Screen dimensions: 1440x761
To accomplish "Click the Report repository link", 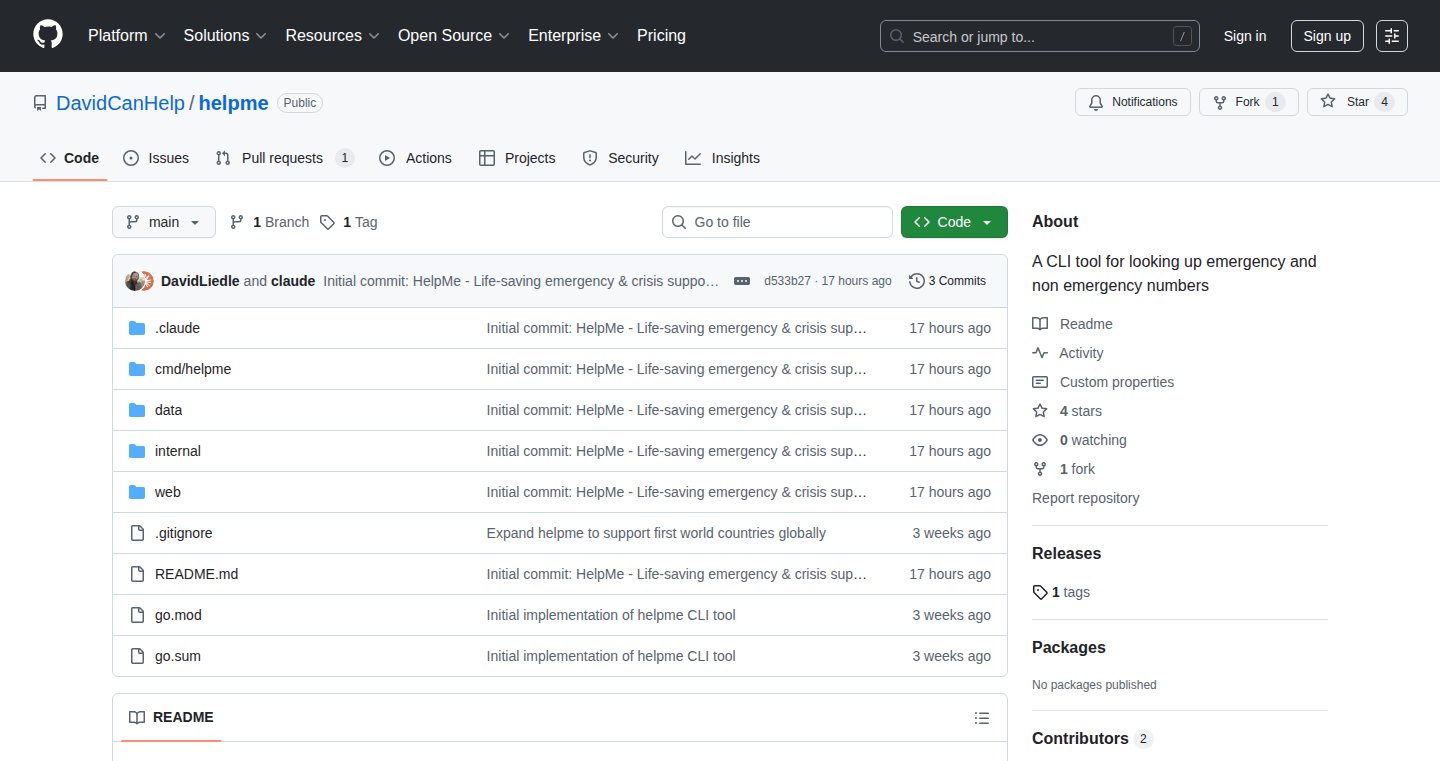I will [1085, 498].
